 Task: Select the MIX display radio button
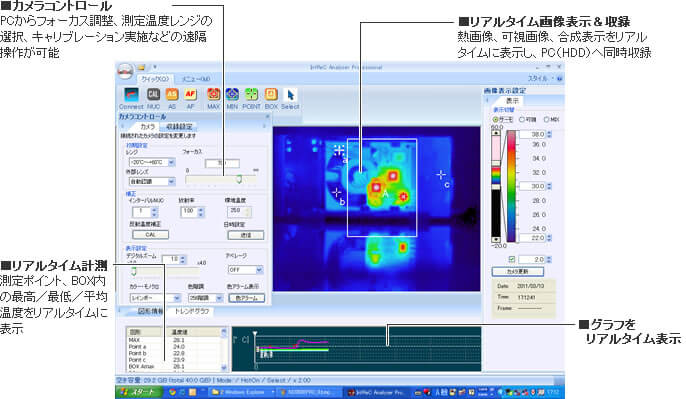(x=546, y=119)
